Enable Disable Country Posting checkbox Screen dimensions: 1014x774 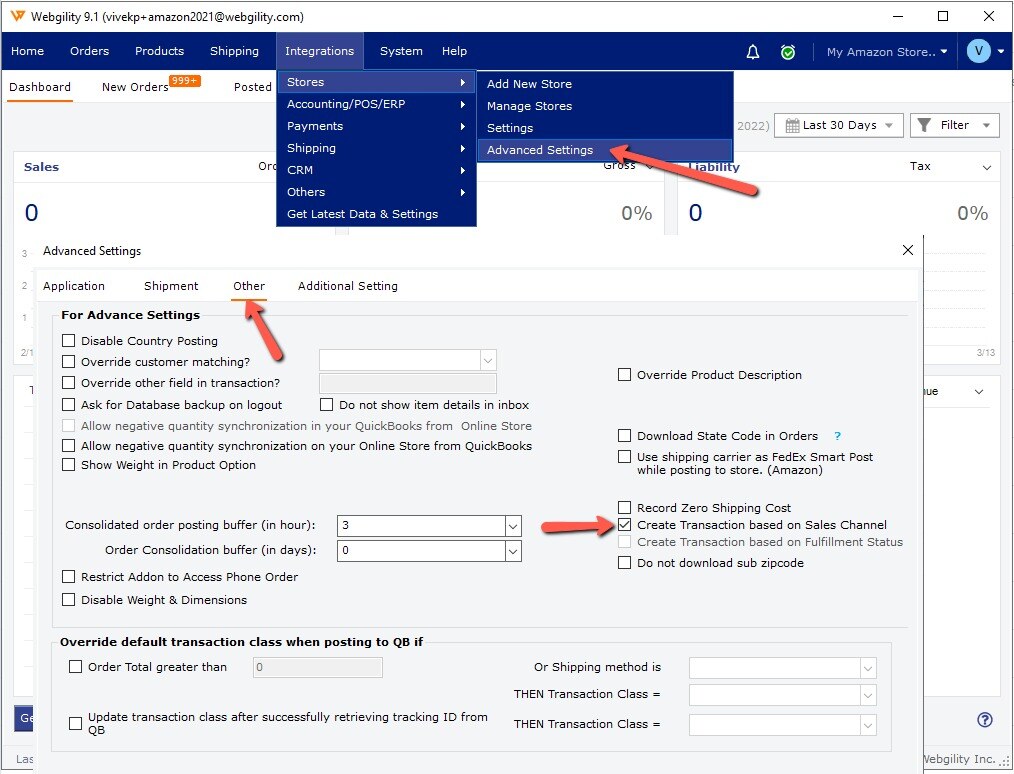pos(69,341)
